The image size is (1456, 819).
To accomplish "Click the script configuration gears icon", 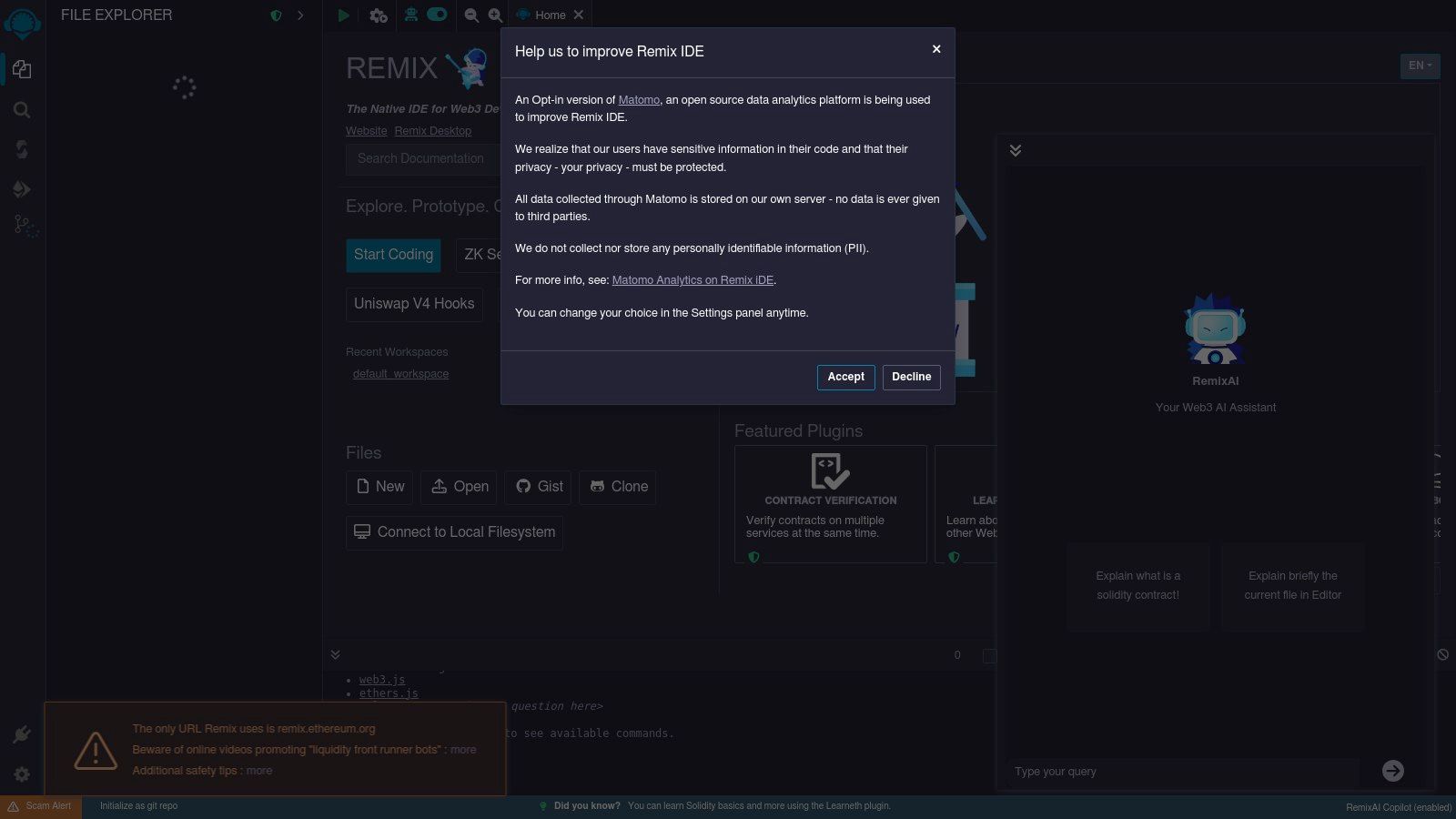I will (x=379, y=15).
